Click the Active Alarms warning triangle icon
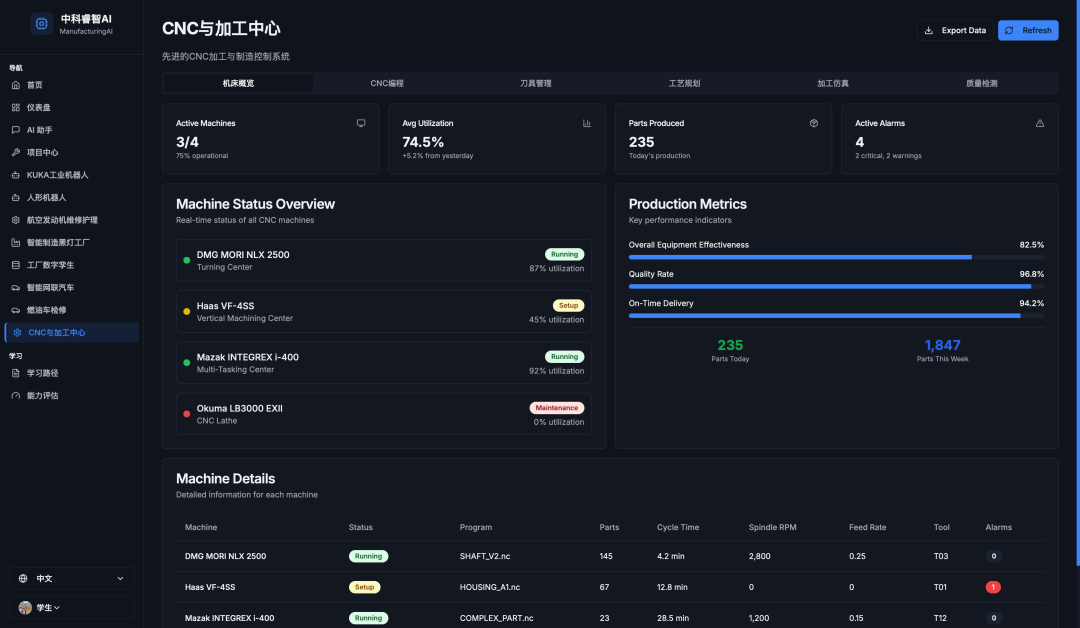Viewport: 1080px width, 628px height. point(1039,123)
